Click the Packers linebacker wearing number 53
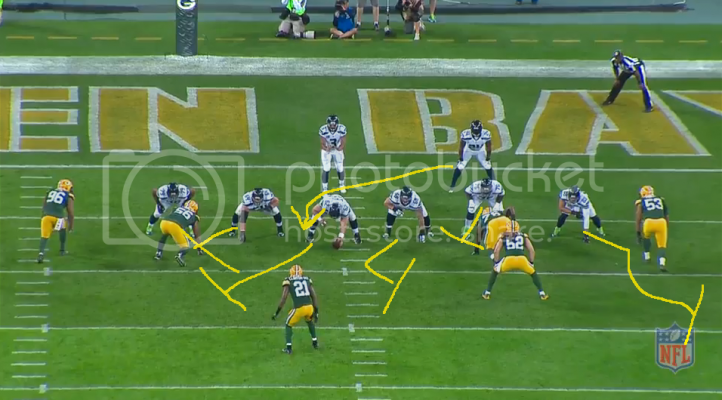The height and width of the screenshot is (400, 722). point(652,227)
